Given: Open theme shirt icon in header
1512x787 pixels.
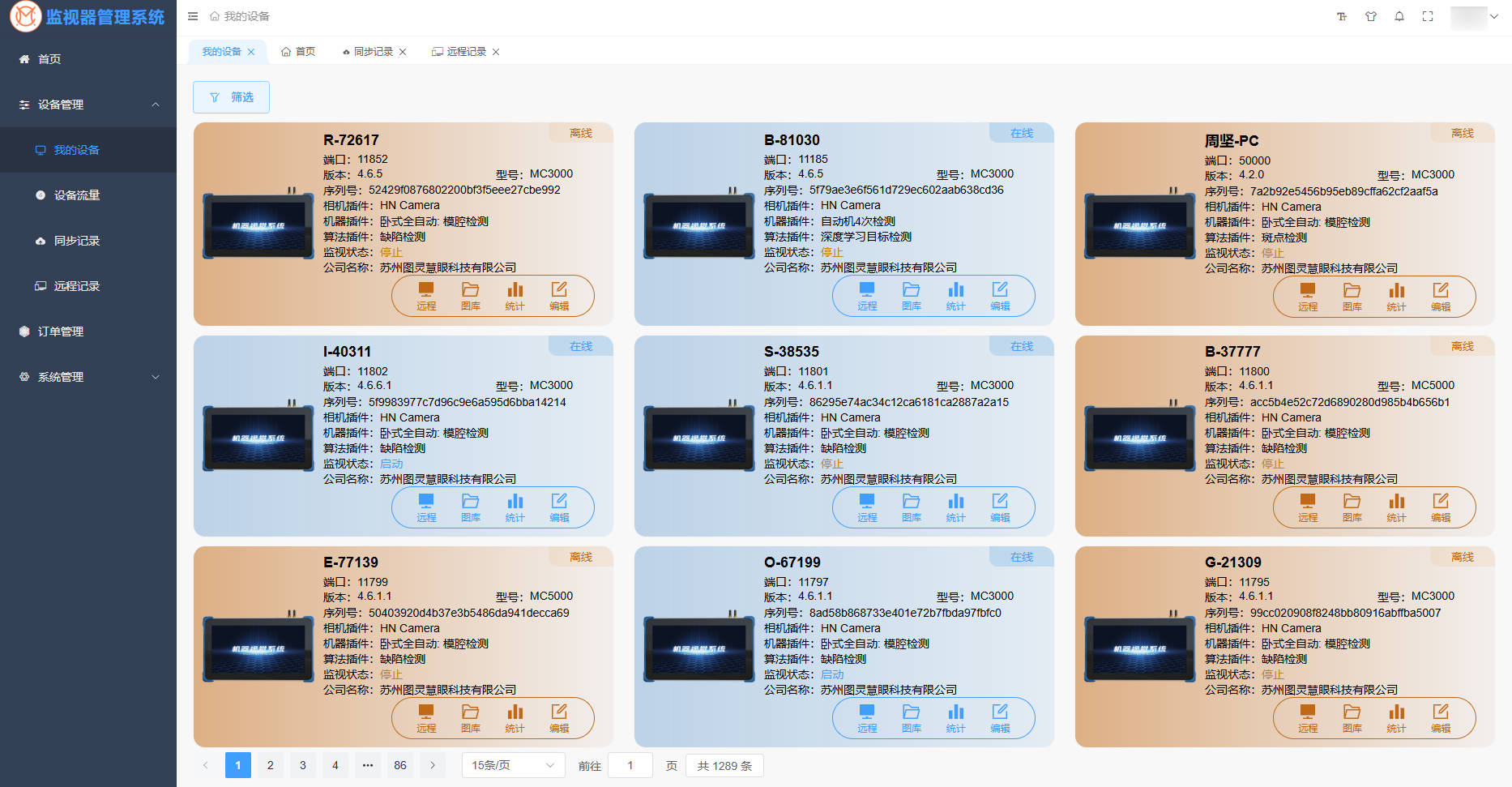Looking at the screenshot, I should [x=1371, y=16].
